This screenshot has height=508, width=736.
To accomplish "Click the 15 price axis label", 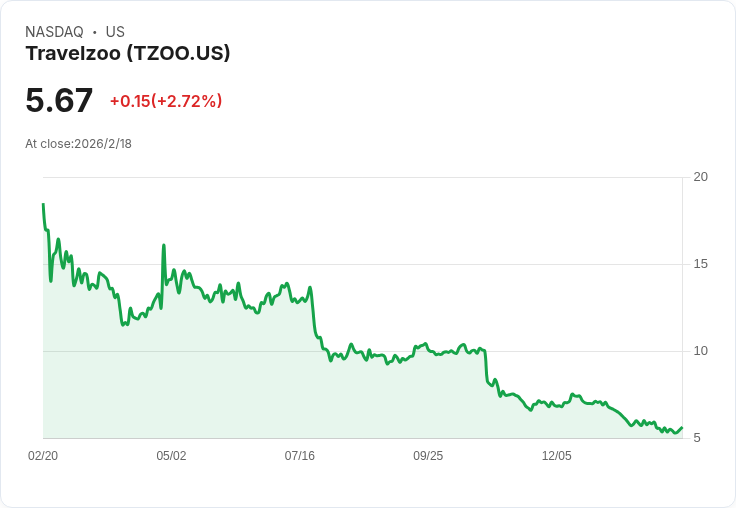I will point(700,264).
